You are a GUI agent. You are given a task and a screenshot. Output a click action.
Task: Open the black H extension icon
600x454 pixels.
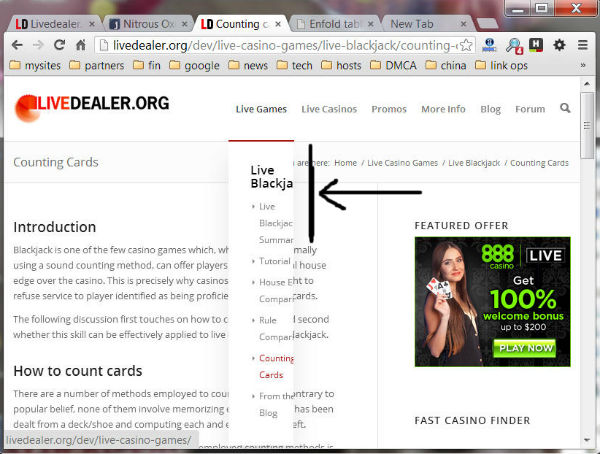click(x=536, y=45)
